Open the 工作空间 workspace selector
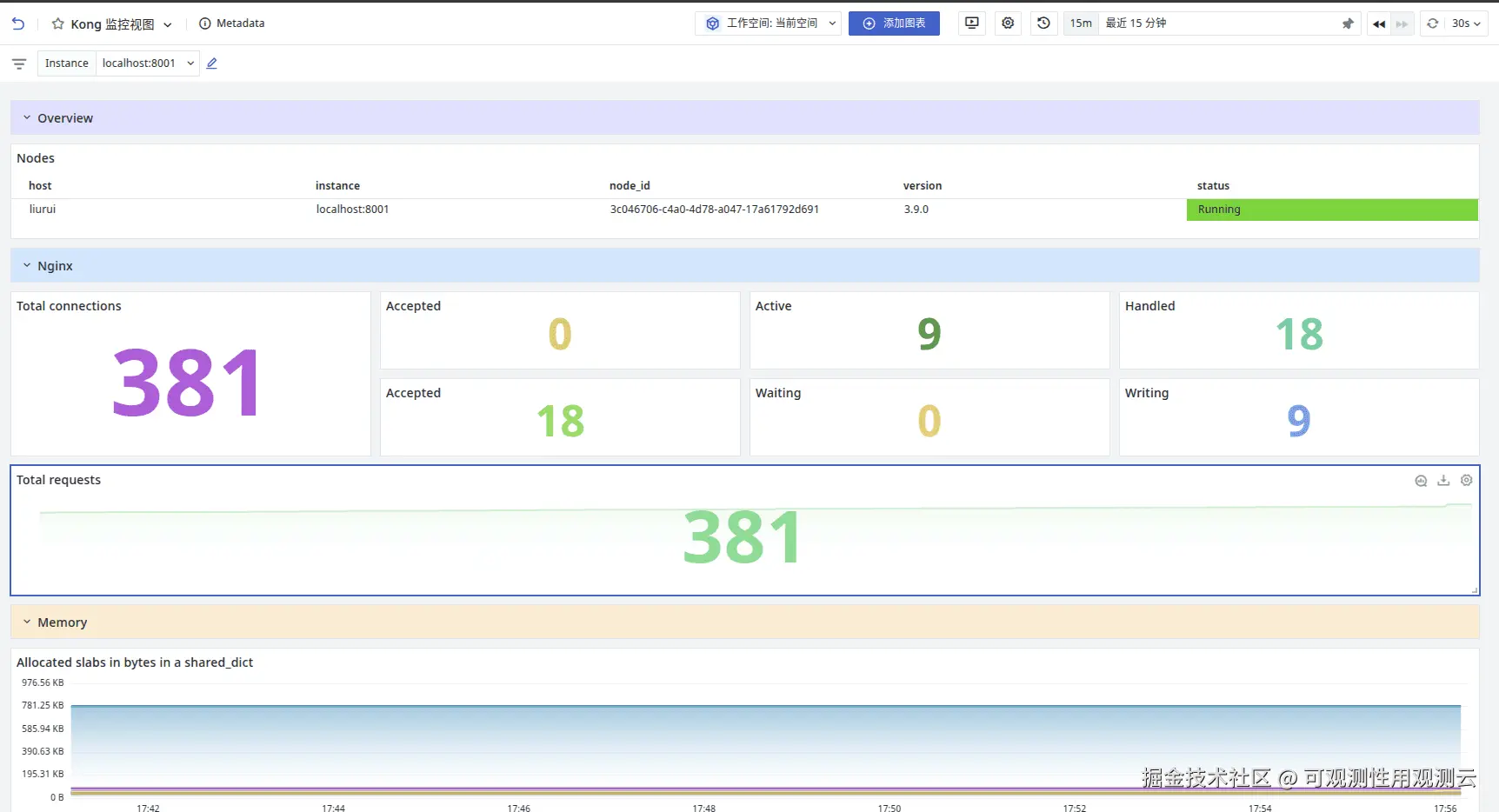The height and width of the screenshot is (812, 1499). click(x=768, y=23)
